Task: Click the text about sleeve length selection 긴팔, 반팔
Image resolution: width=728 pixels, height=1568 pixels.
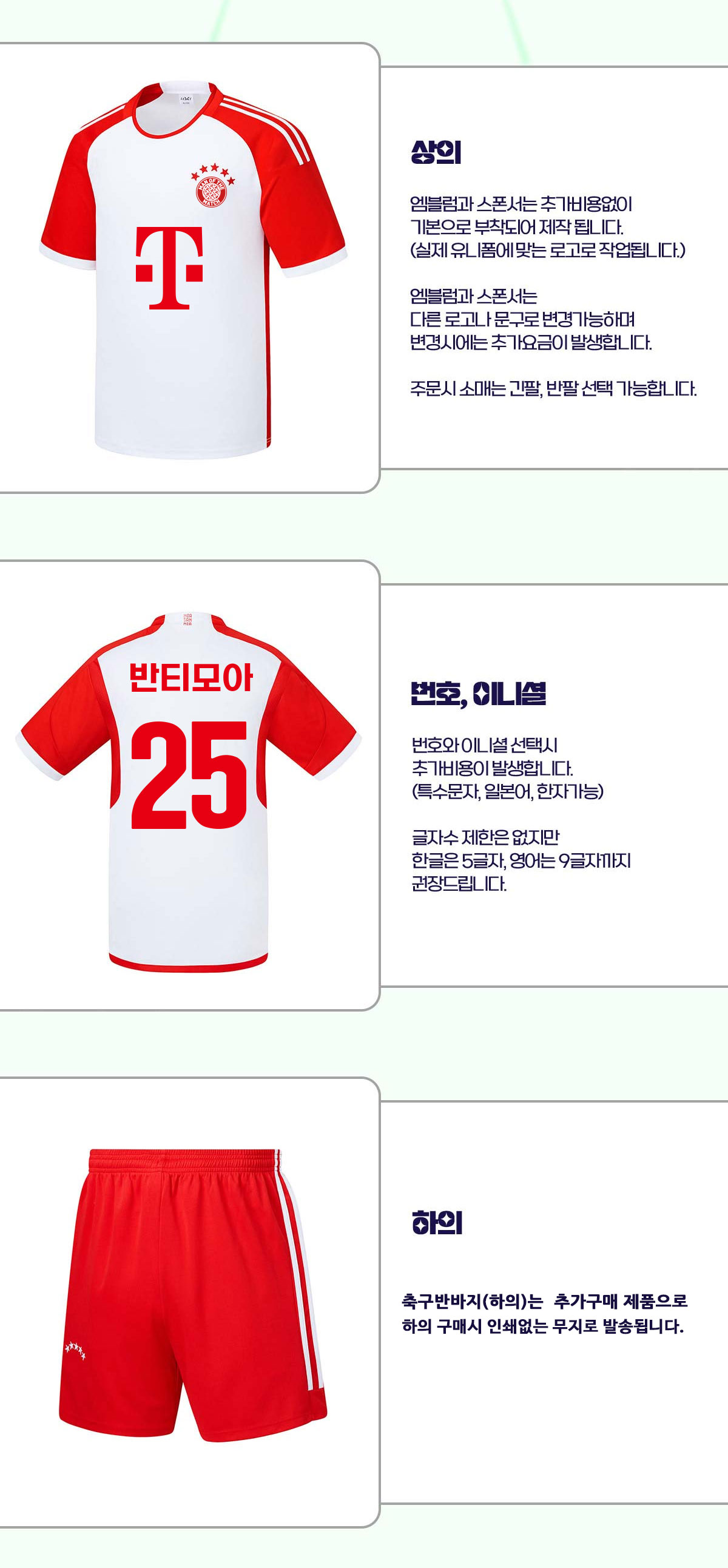Action: tap(553, 388)
